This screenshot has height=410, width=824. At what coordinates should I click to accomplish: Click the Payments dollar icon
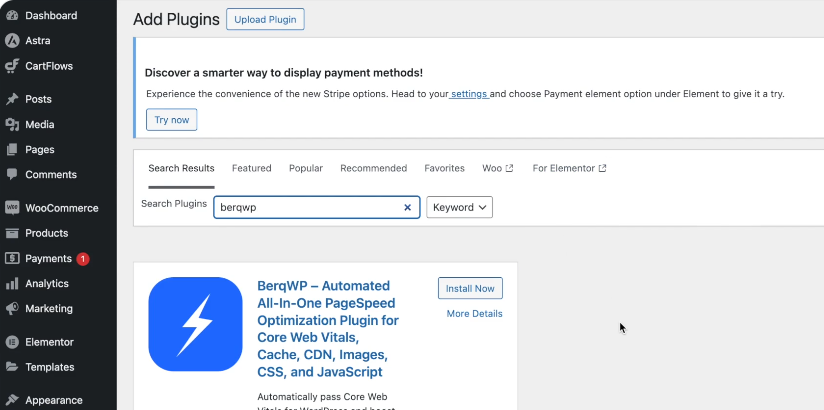pyautogui.click(x=12, y=258)
